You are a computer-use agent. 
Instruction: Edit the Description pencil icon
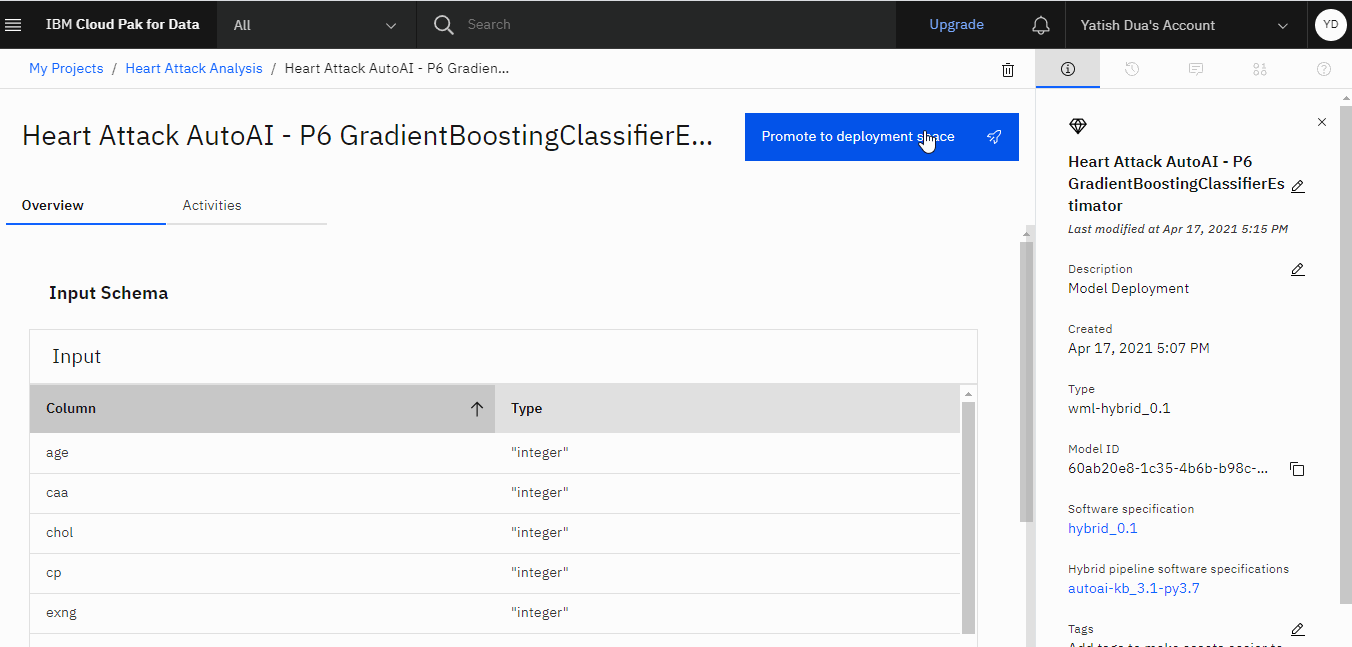tap(1298, 269)
